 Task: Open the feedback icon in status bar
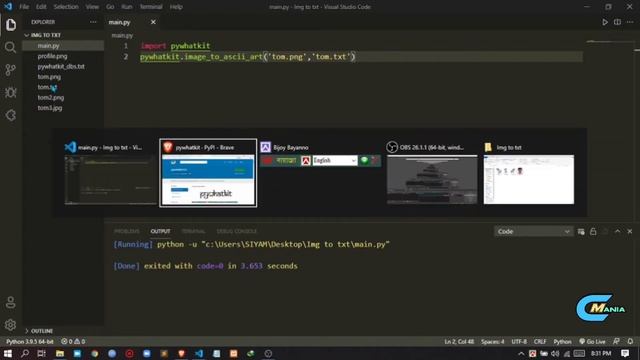(616, 342)
